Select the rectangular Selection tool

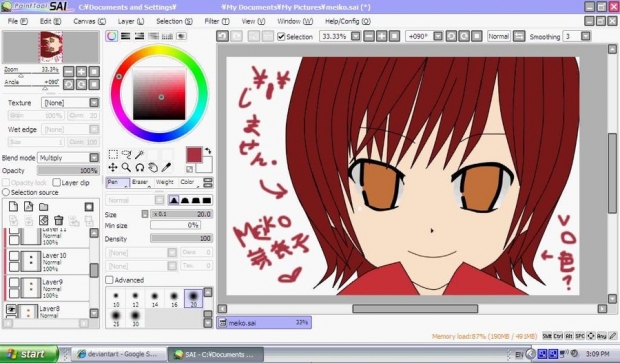[113, 154]
